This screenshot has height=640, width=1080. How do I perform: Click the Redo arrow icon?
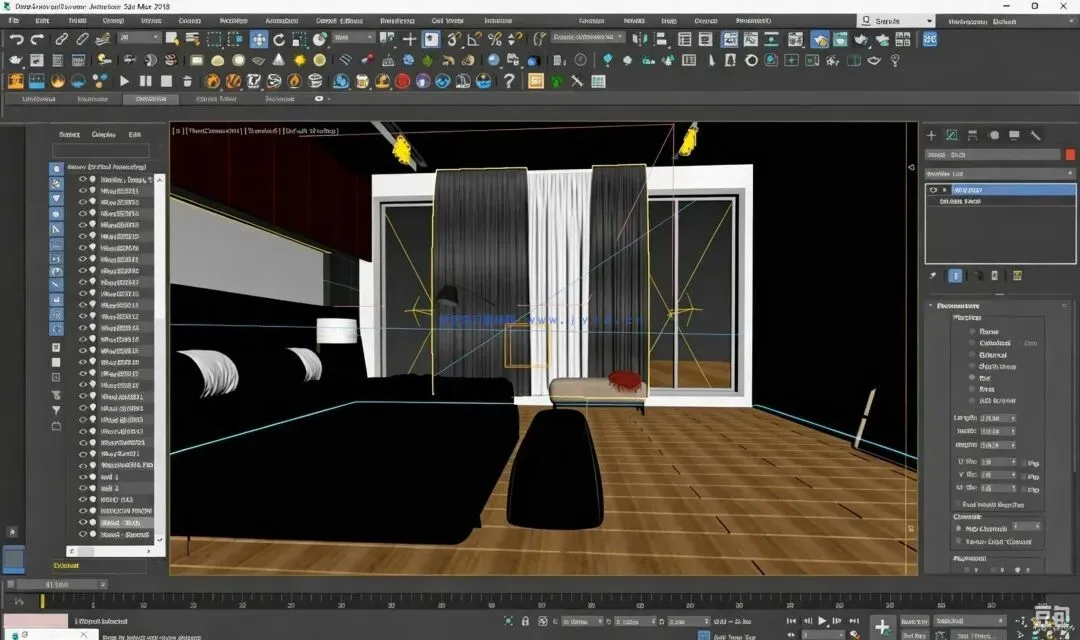tap(37, 39)
